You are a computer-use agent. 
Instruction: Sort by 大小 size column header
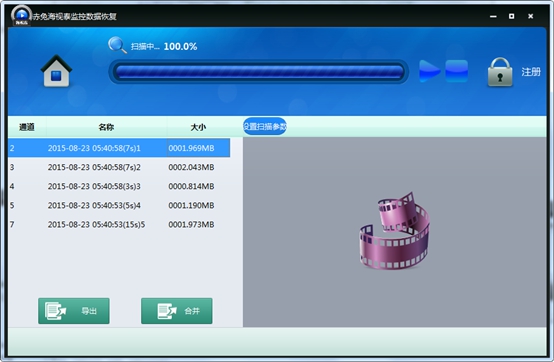(198, 127)
